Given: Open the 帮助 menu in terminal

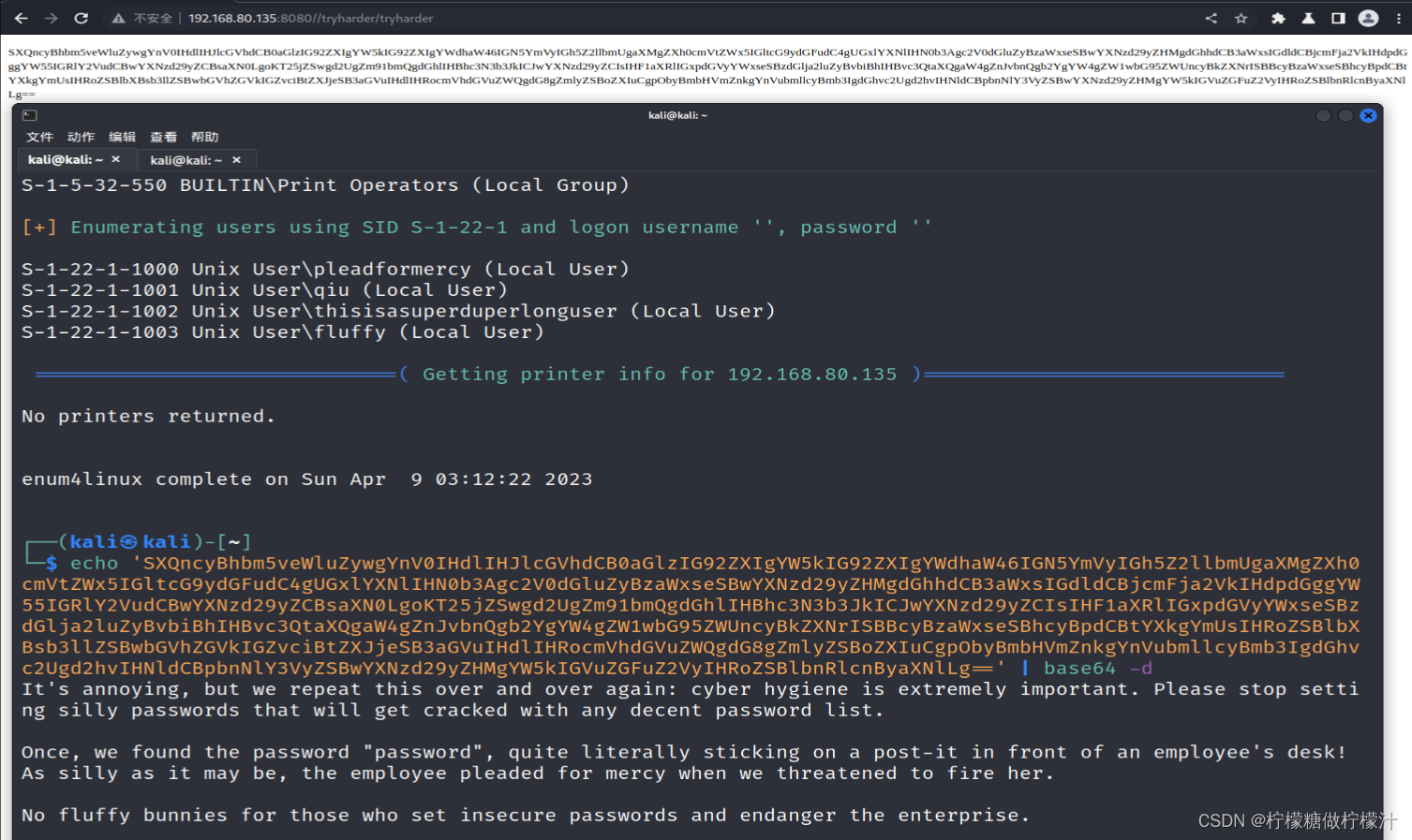Looking at the screenshot, I should (204, 137).
